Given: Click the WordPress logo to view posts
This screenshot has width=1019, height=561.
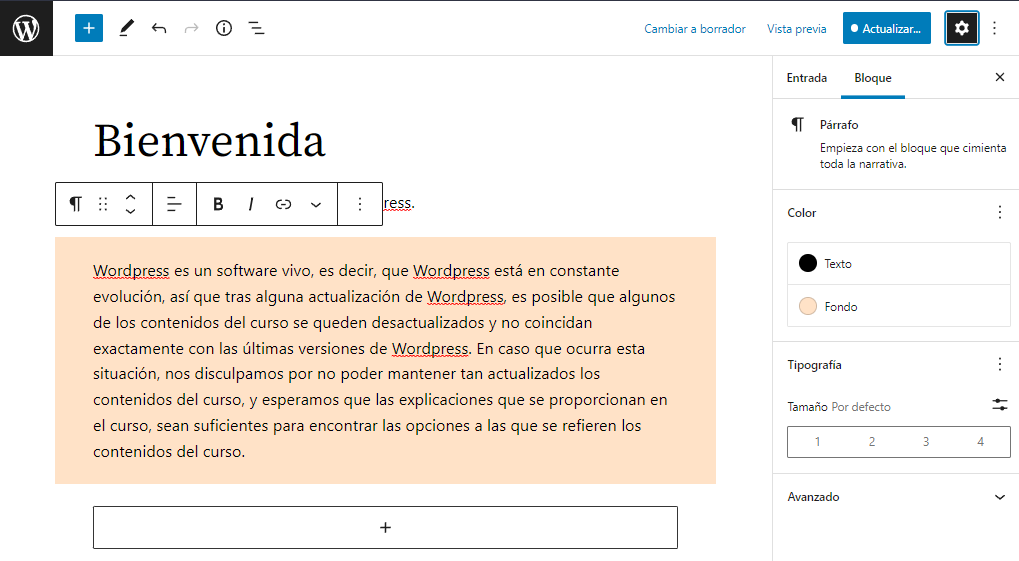Looking at the screenshot, I should tap(26, 28).
